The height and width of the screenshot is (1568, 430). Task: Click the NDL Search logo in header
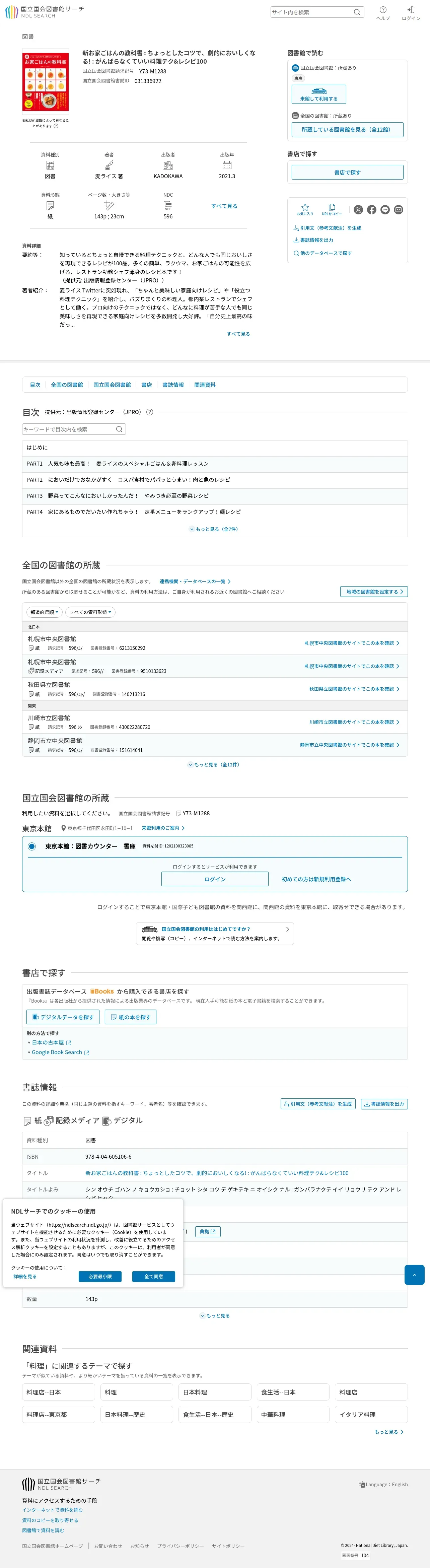(x=45, y=12)
